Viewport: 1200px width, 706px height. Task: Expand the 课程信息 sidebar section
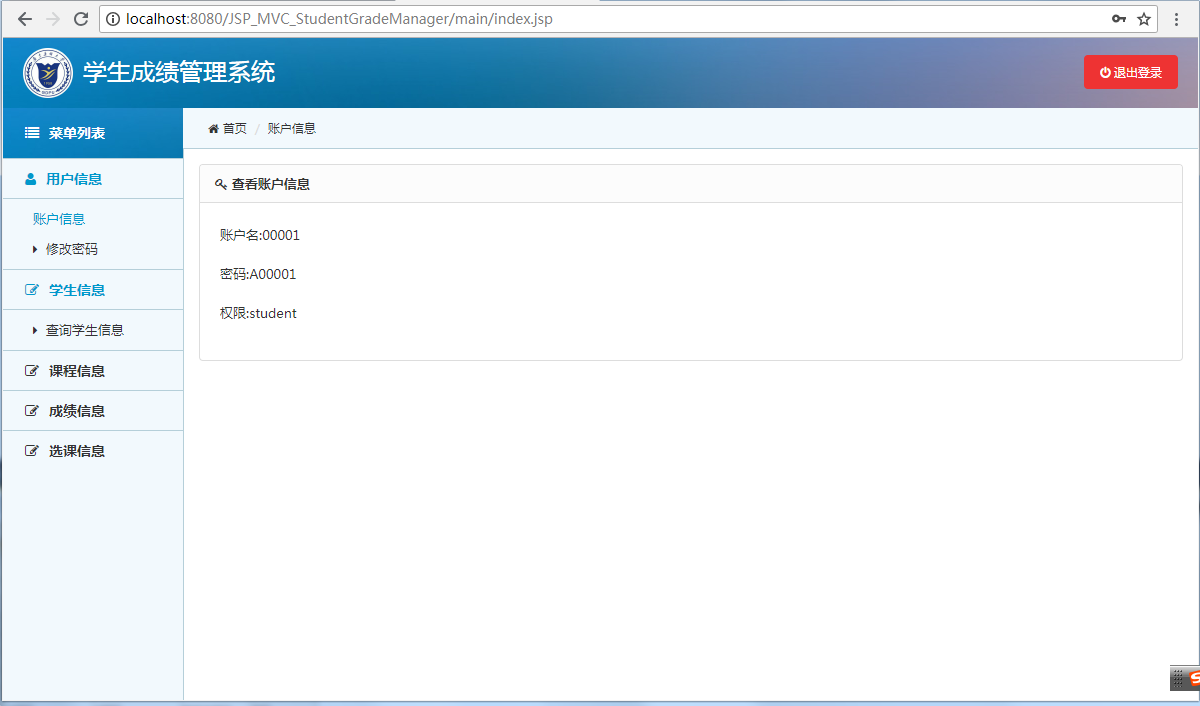click(76, 371)
